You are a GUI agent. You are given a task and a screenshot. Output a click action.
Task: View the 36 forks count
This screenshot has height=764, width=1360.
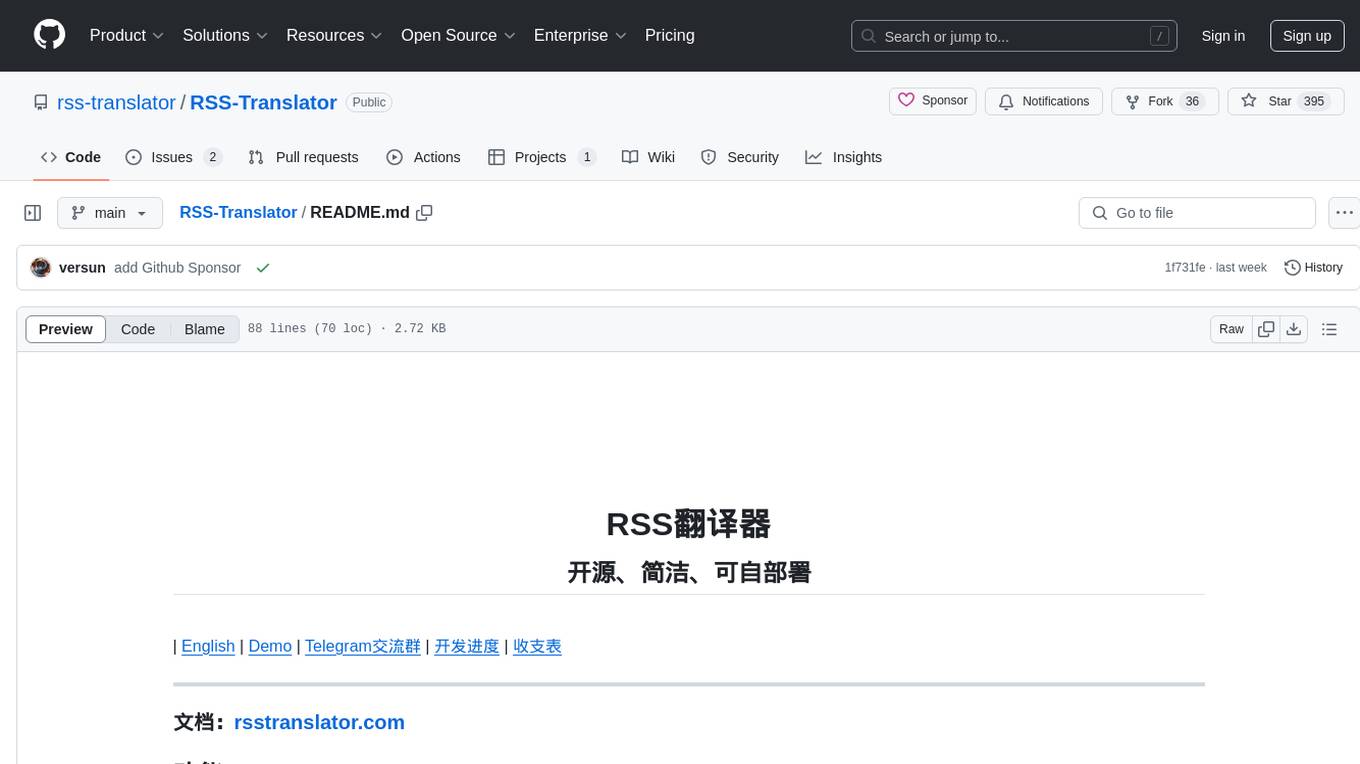click(x=1191, y=102)
